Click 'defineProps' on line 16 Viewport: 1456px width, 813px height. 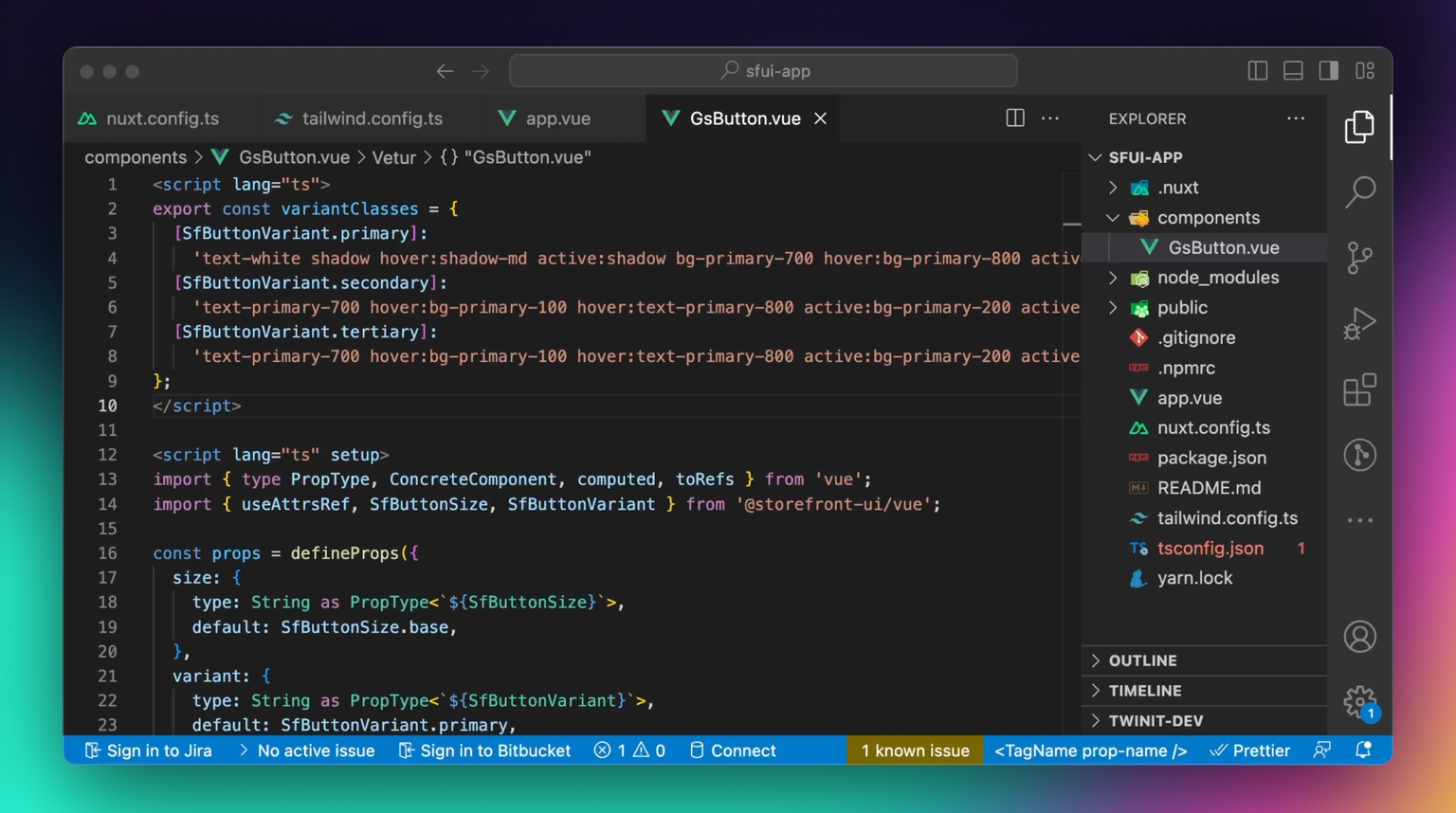[x=345, y=553]
